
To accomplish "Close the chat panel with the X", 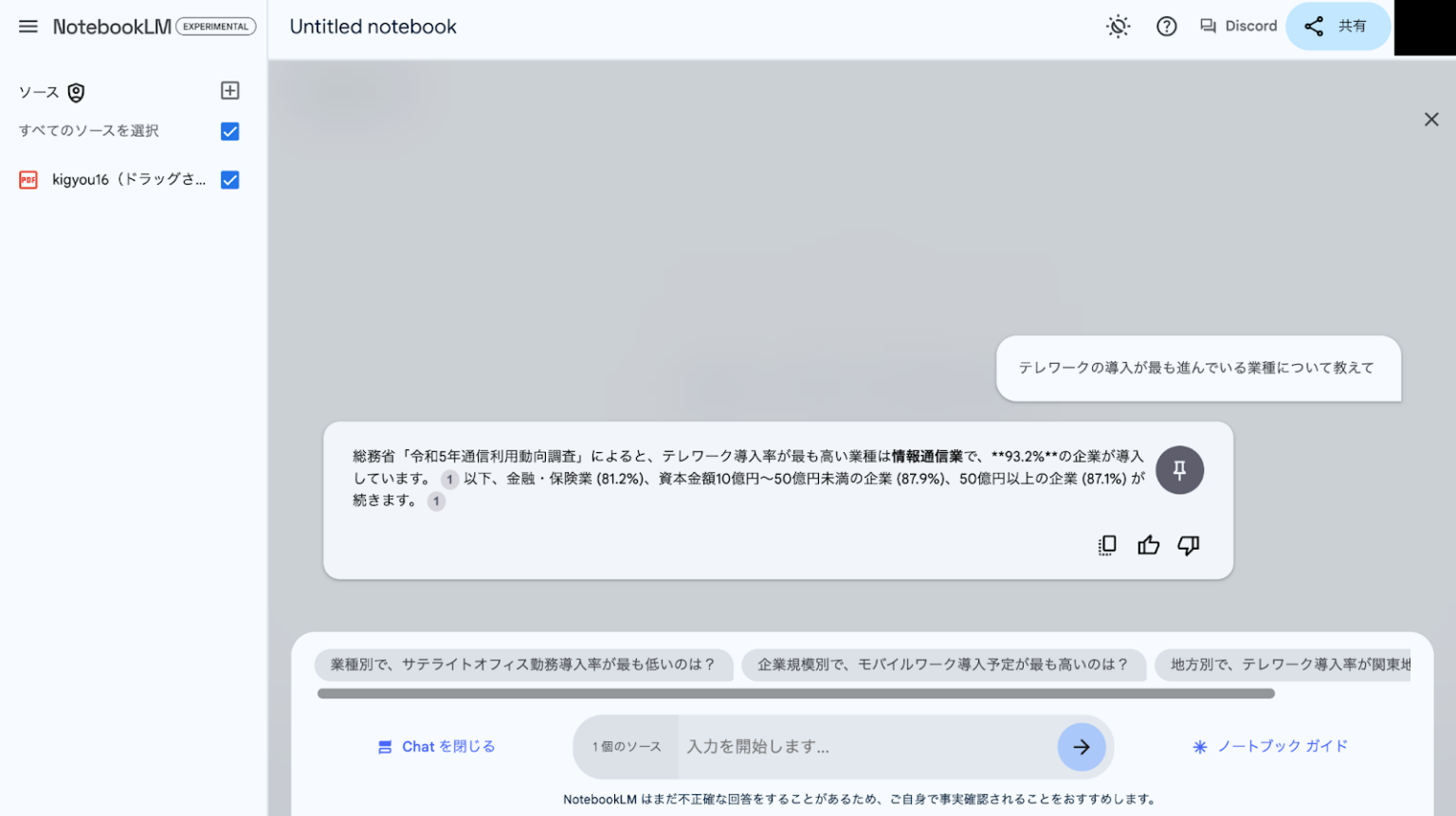I will pos(1431,118).
